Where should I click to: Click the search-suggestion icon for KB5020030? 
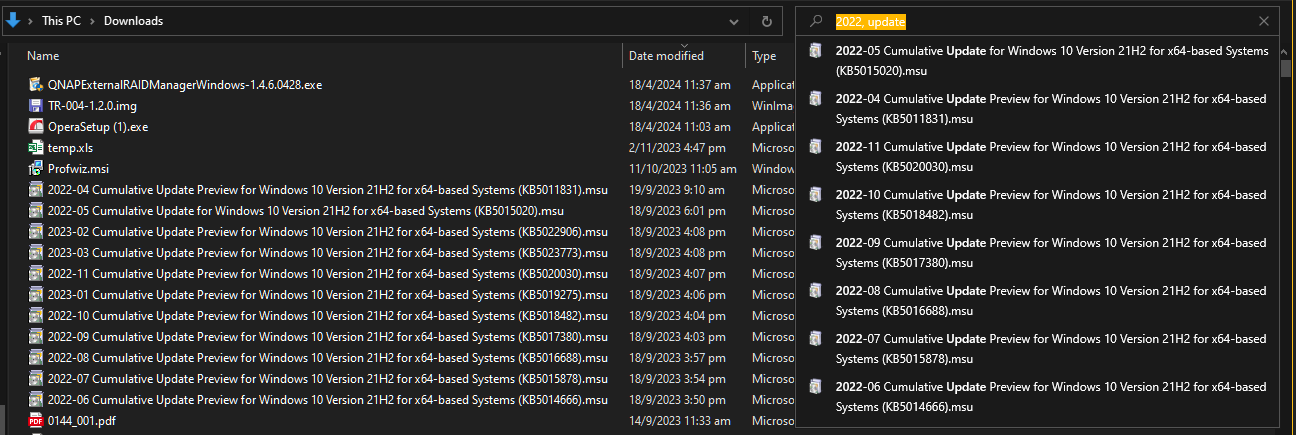(816, 147)
